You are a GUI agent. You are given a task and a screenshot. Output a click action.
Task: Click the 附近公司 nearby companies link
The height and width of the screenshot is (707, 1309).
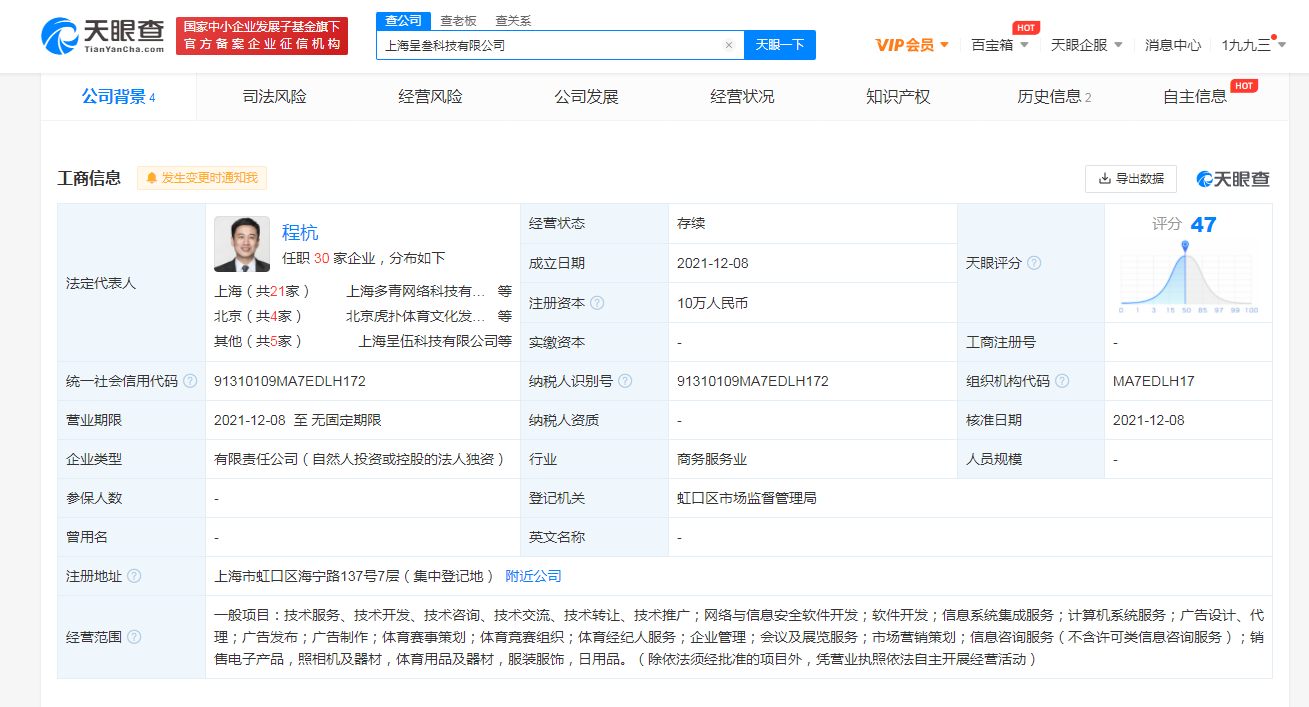point(533,576)
